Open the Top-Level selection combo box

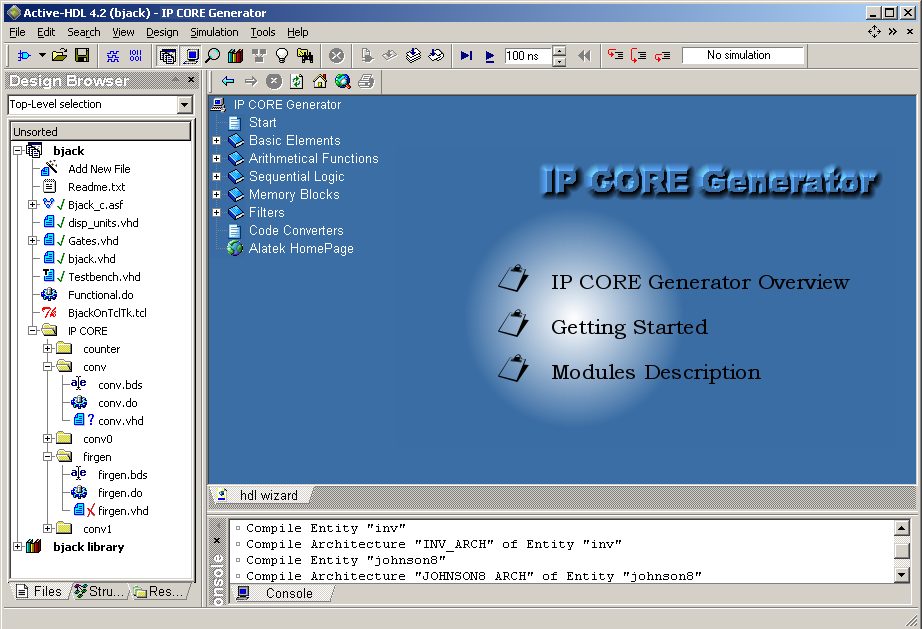(x=185, y=105)
